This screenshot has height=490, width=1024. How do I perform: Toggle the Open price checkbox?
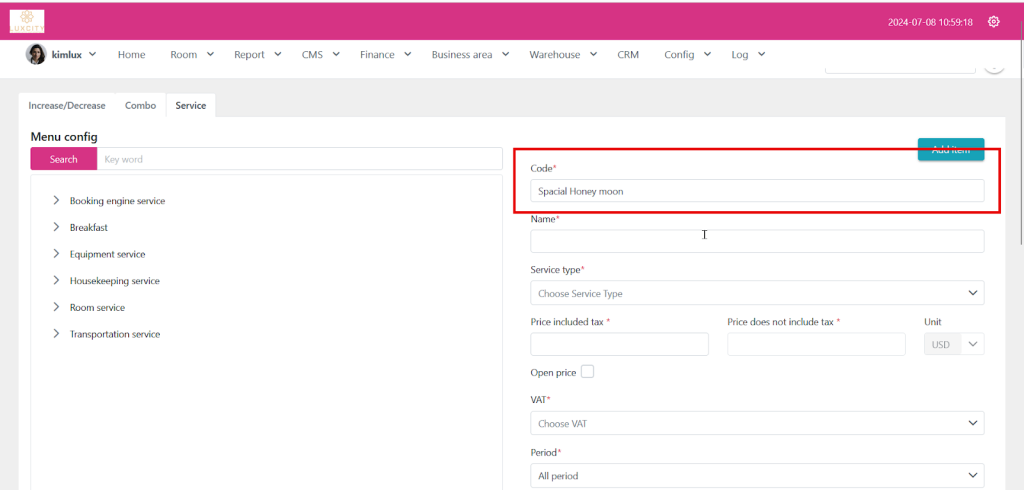click(x=587, y=372)
